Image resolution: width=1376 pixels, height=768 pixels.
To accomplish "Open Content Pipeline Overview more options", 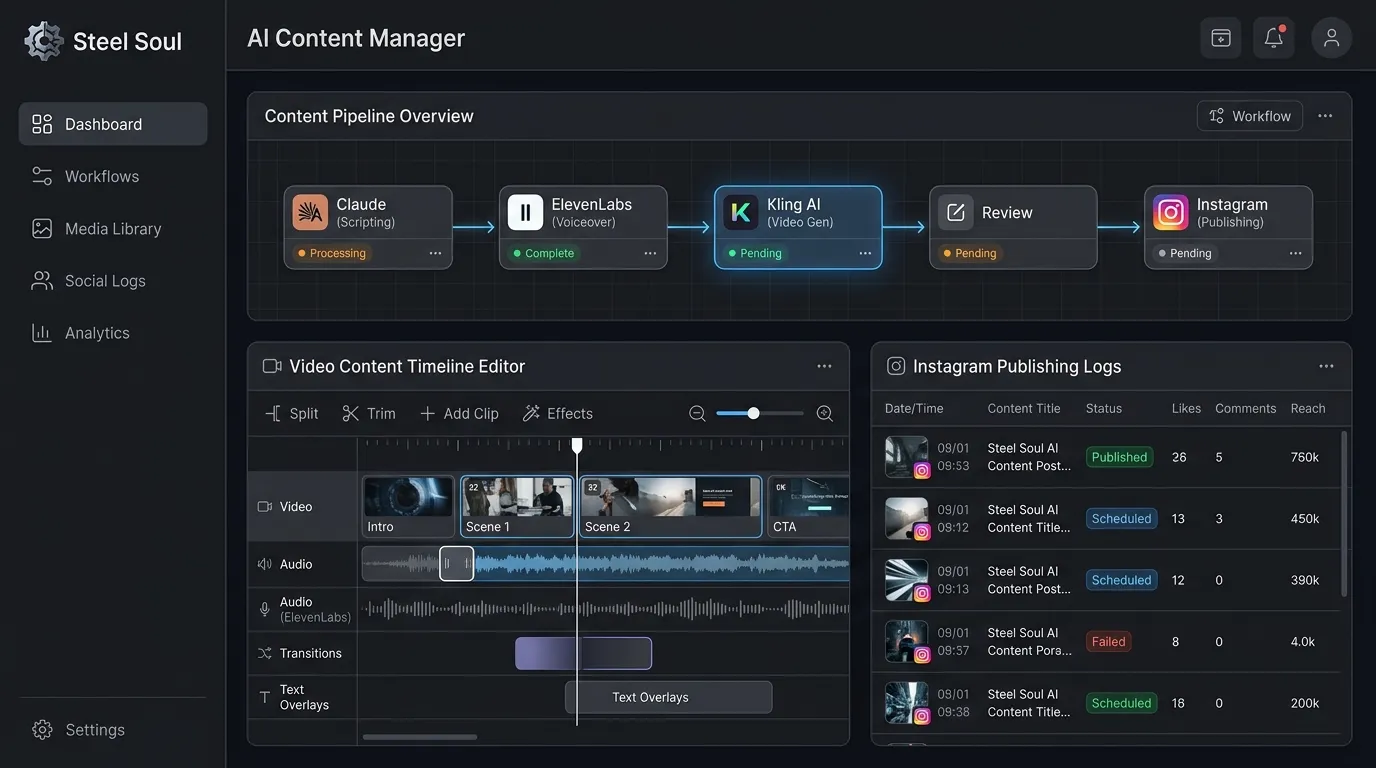I will 1325,116.
